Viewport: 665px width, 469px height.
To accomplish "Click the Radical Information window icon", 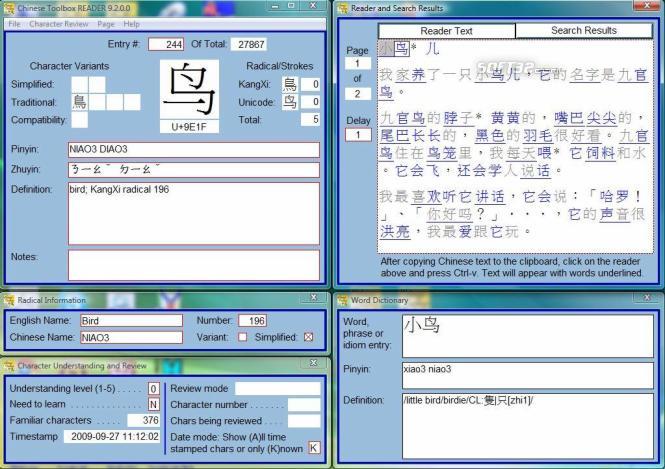I will (9, 300).
